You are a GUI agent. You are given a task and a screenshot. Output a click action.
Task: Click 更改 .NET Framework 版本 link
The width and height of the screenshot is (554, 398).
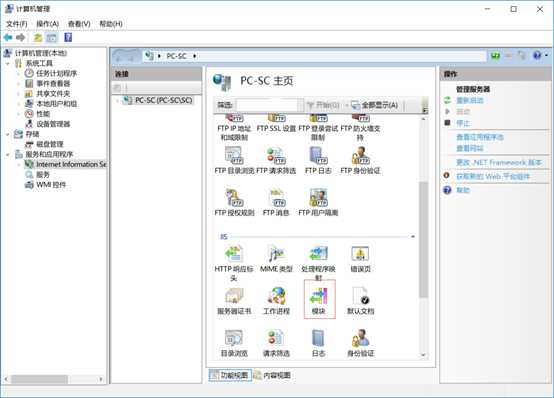click(499, 163)
